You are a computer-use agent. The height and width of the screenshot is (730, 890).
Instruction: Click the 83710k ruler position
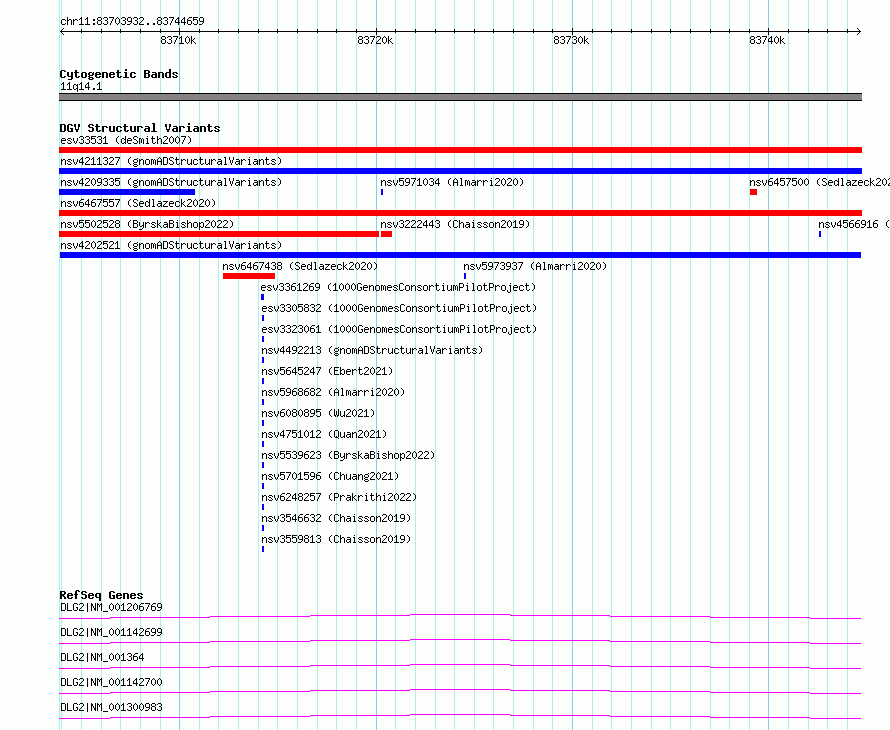point(178,40)
